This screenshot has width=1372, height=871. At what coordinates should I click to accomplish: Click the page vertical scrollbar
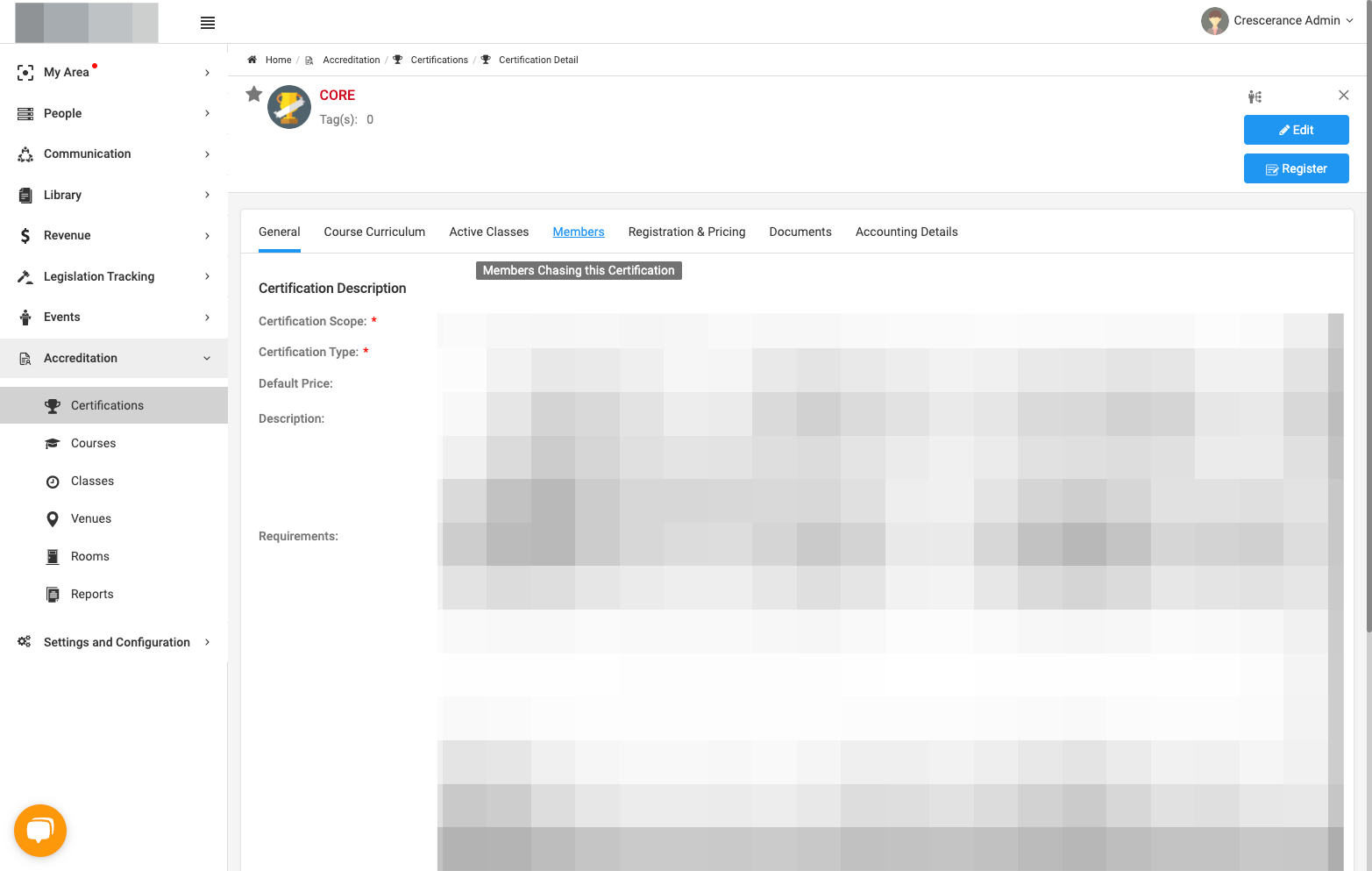(x=1368, y=316)
